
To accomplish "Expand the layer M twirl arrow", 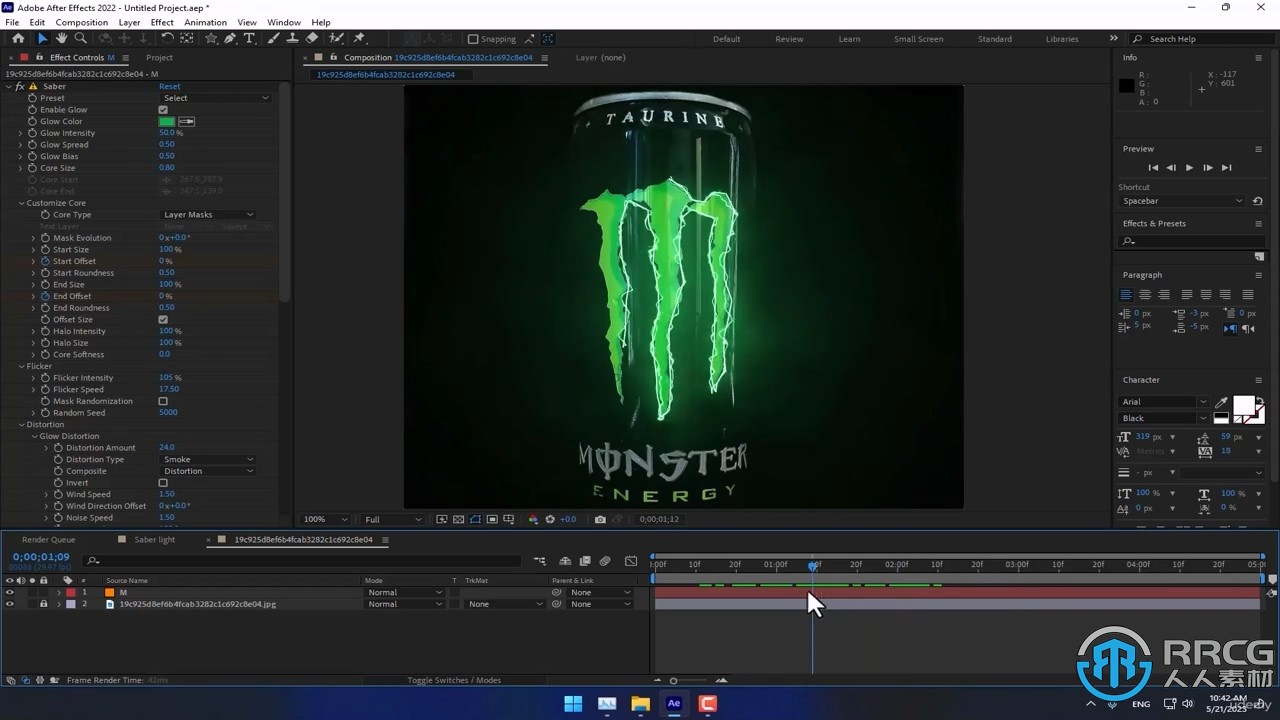I will click(58, 592).
